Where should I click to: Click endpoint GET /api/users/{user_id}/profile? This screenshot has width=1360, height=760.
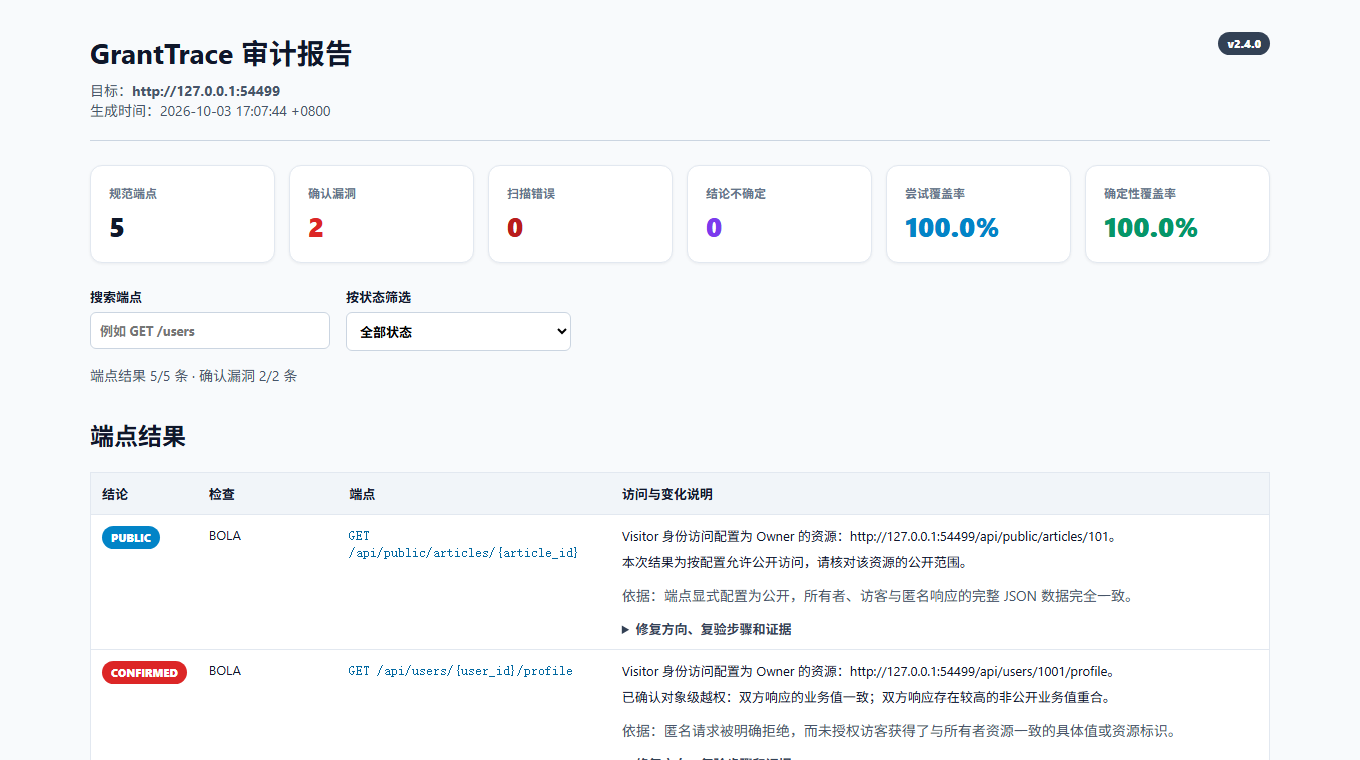point(461,671)
